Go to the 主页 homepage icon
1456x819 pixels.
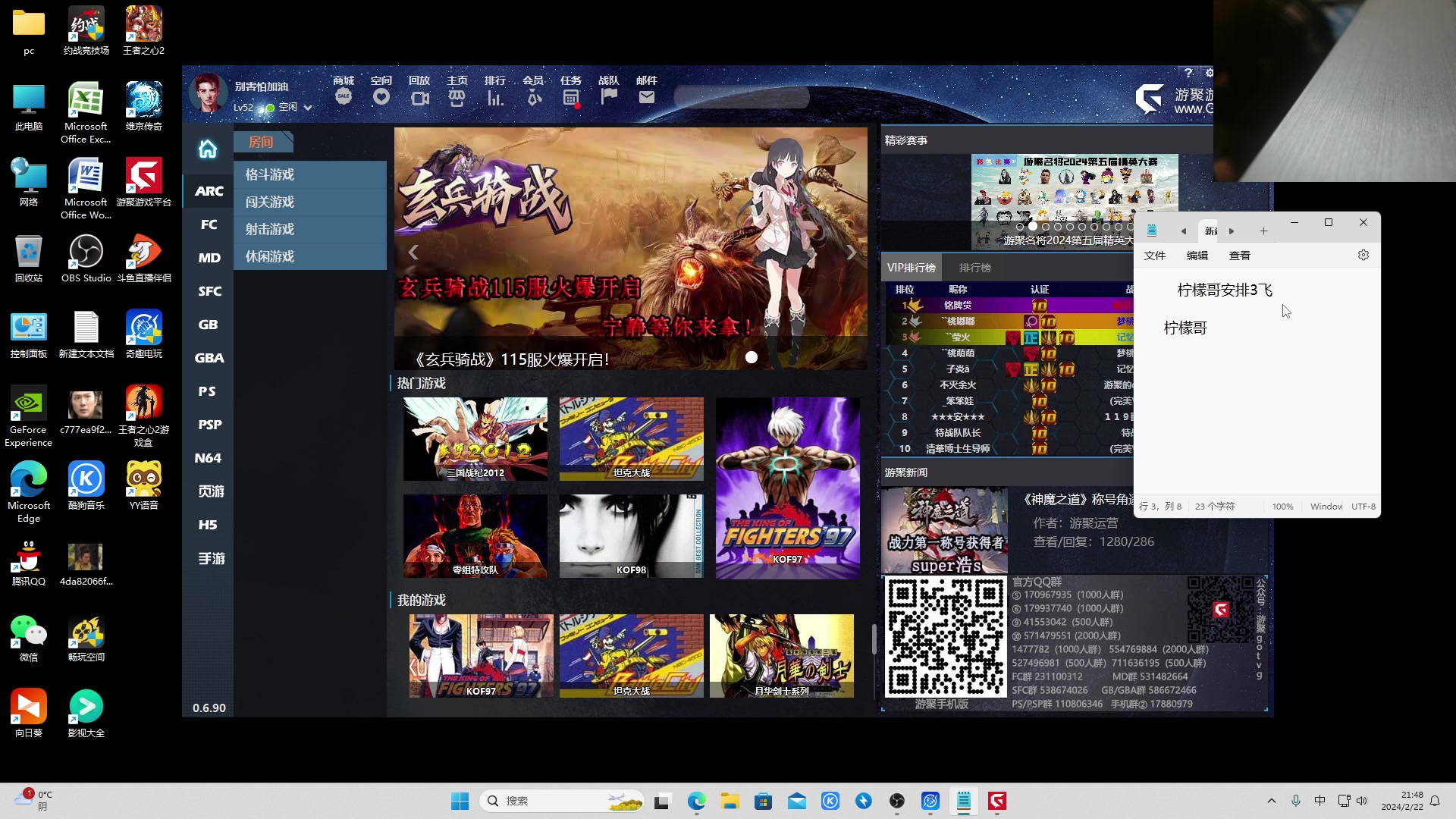pos(457,97)
